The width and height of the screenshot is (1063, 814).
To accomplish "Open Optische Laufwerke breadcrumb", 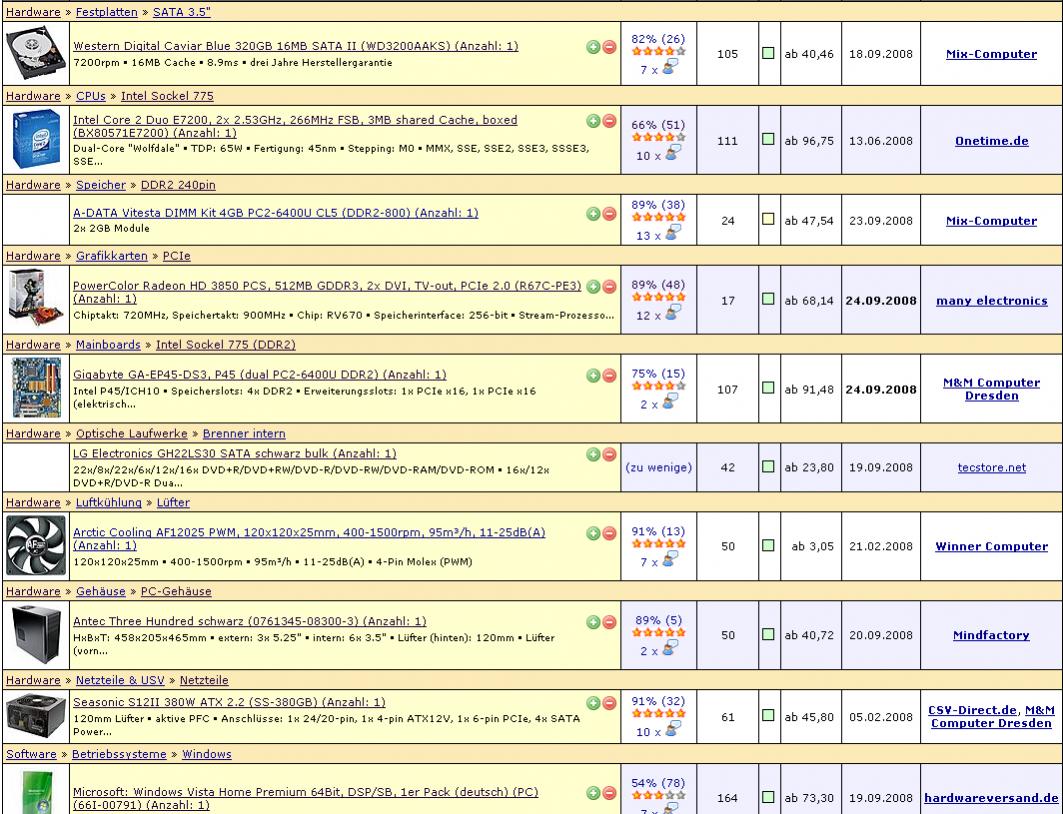I will pos(132,434).
